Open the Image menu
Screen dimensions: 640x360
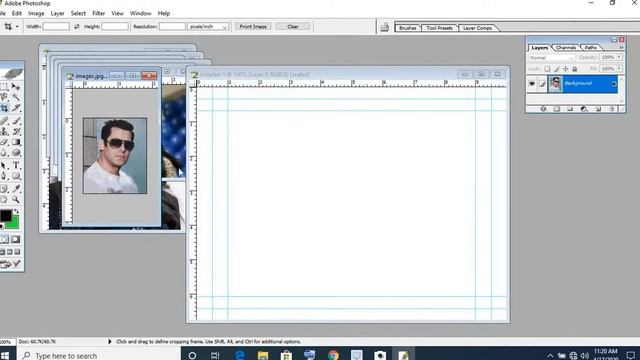[x=36, y=13]
